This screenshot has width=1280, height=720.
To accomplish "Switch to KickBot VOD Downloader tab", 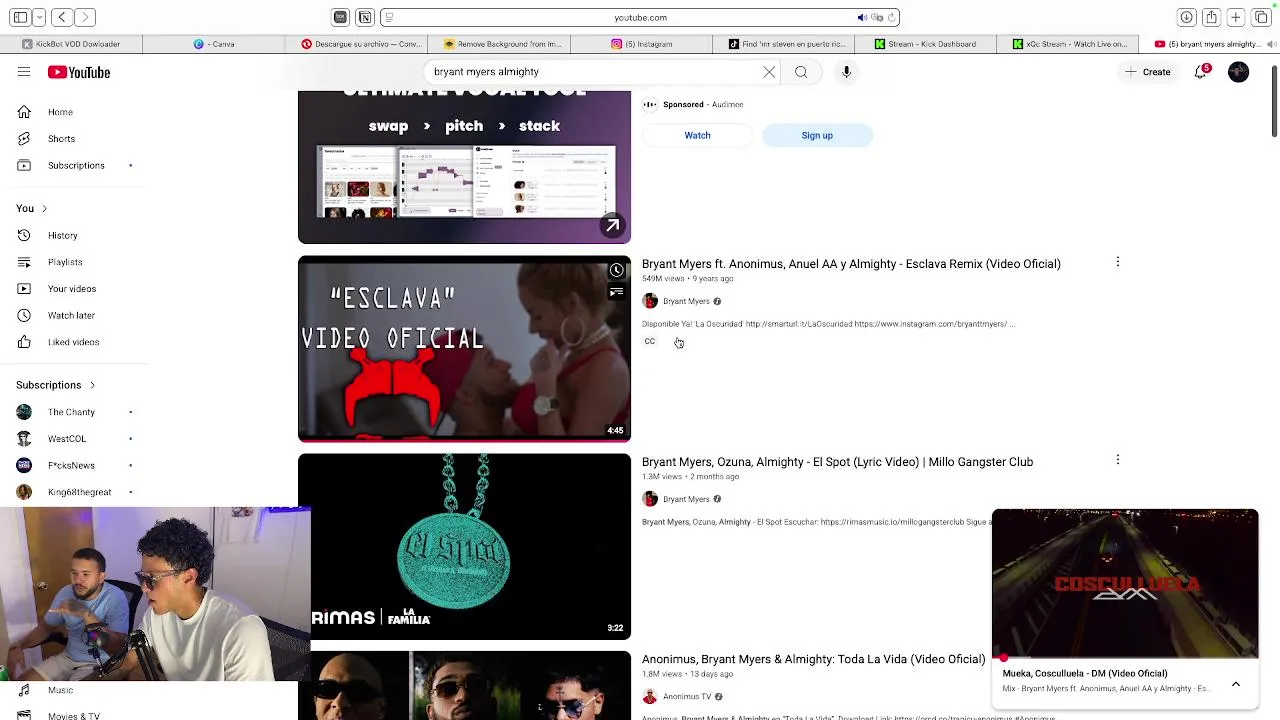I will point(71,44).
